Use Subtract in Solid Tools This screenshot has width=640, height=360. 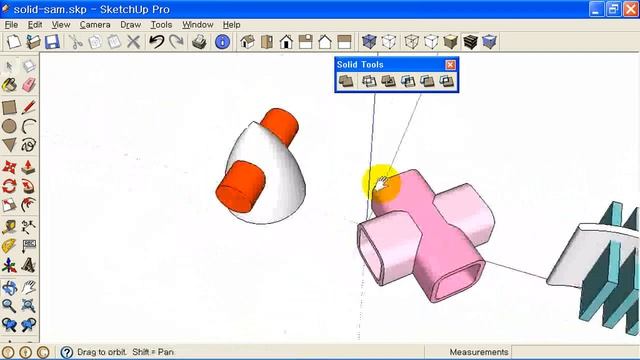pos(408,81)
